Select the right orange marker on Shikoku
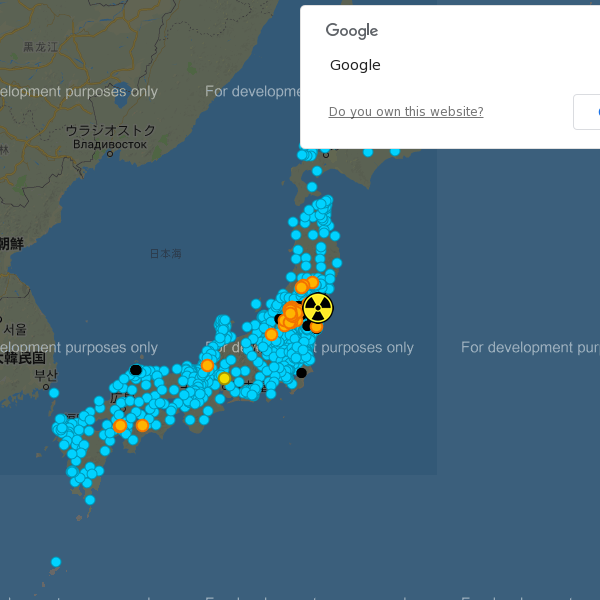This screenshot has width=600, height=600. tap(142, 425)
